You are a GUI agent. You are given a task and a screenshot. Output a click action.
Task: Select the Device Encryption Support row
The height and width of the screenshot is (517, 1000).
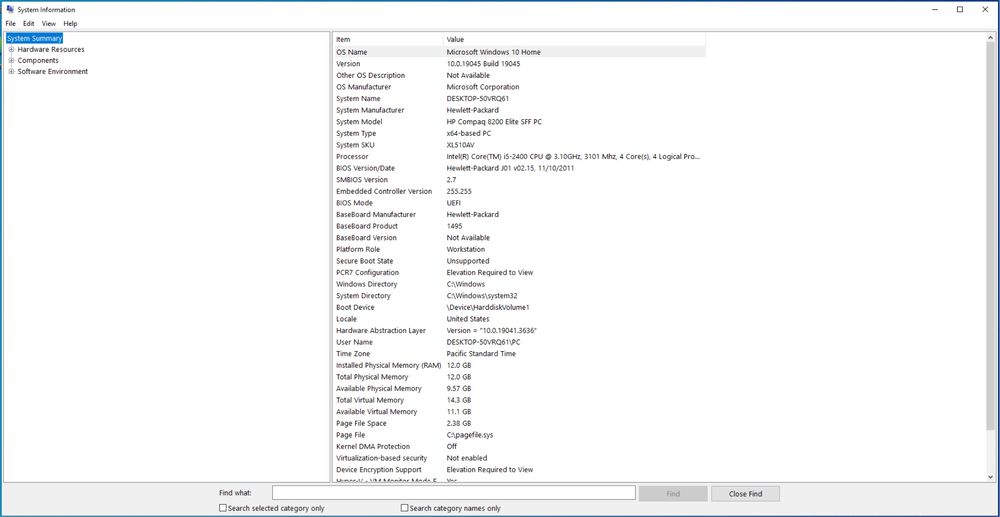tap(519, 469)
